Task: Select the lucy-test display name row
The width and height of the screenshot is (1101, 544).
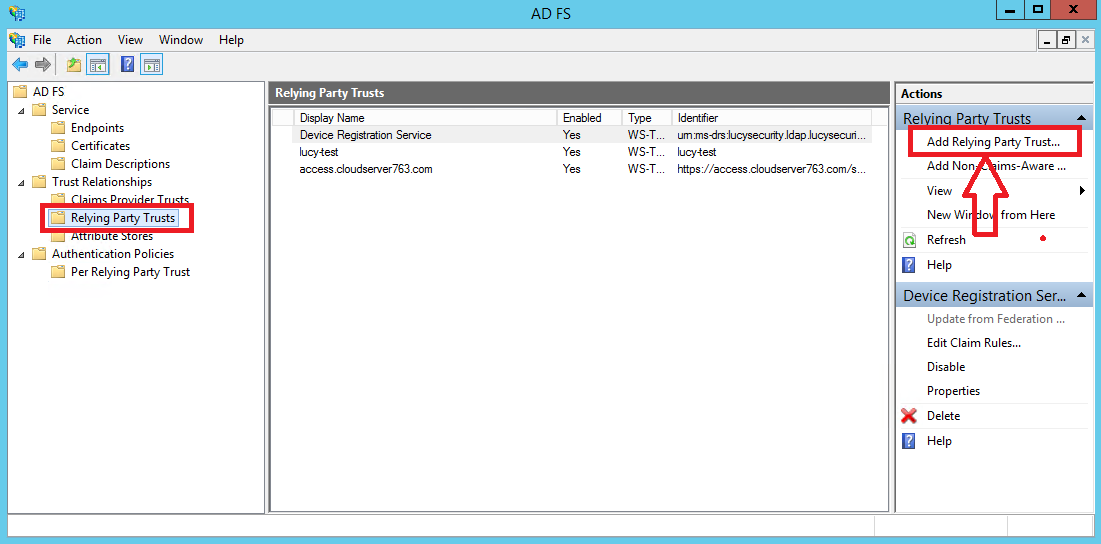Action: click(319, 152)
